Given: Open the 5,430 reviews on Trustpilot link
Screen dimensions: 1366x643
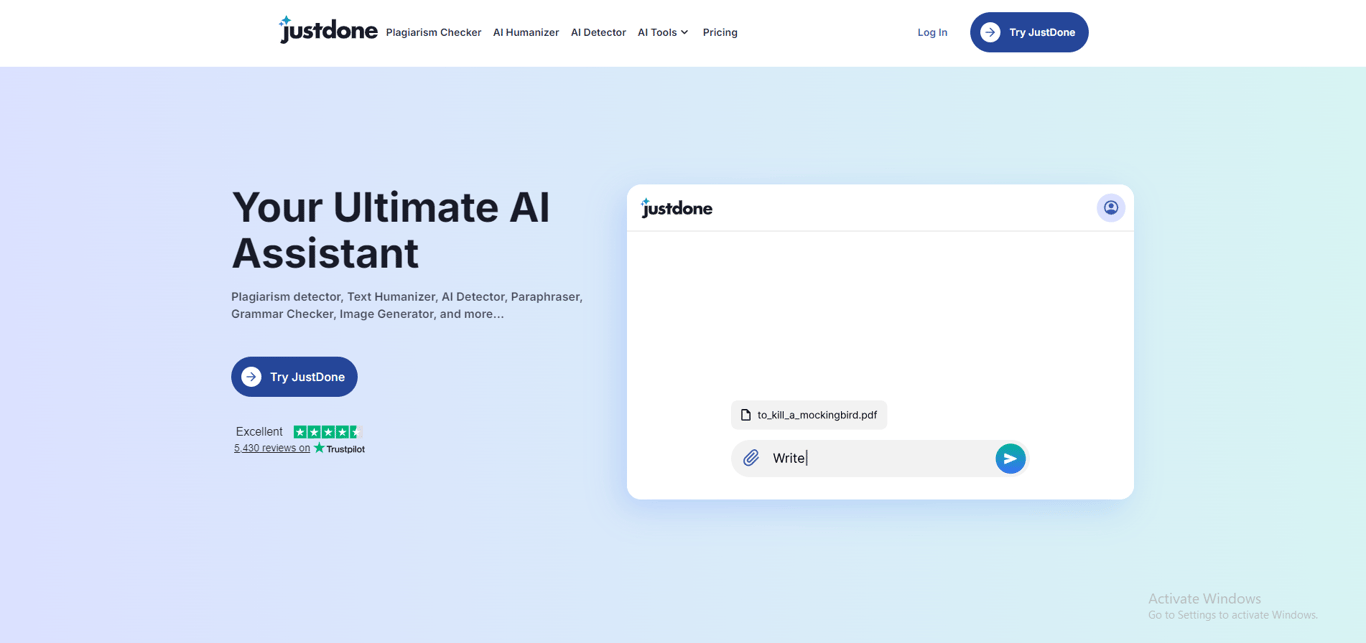Looking at the screenshot, I should click(299, 448).
